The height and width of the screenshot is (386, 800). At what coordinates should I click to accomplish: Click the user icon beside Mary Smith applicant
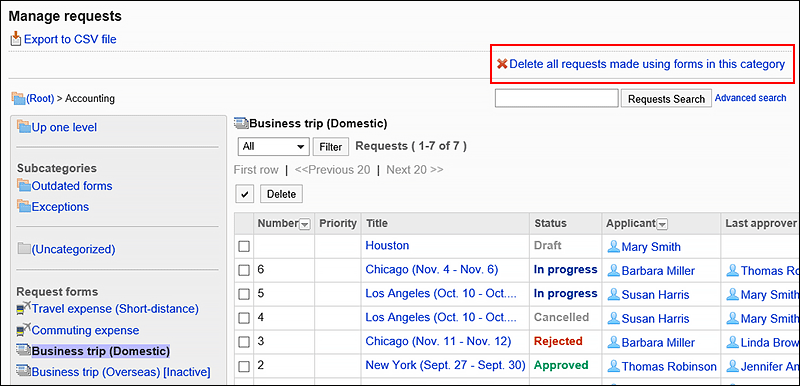click(613, 247)
